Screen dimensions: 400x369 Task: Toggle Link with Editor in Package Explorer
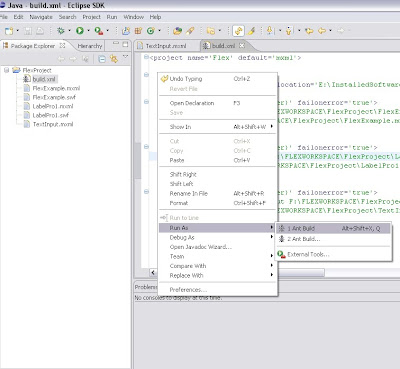pyautogui.click(x=114, y=59)
